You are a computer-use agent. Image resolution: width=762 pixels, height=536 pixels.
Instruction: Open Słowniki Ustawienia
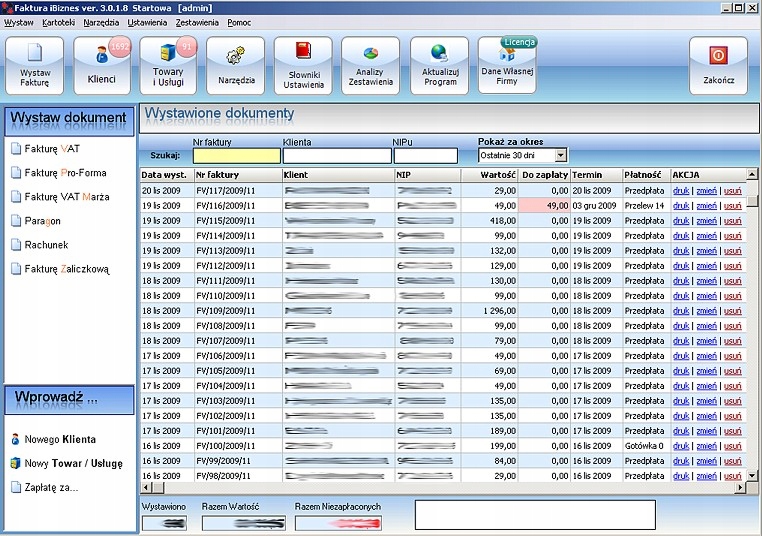coord(303,65)
